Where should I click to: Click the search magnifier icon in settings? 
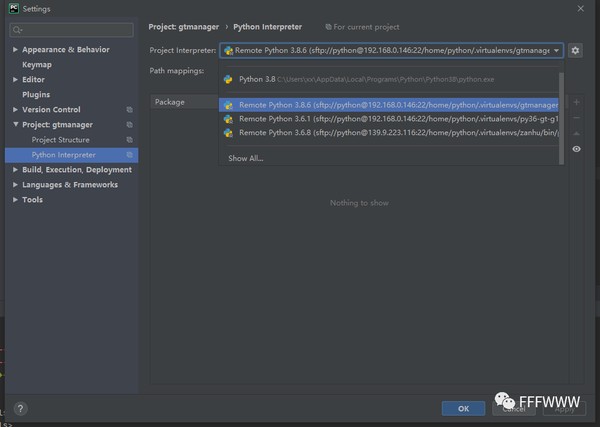17,30
